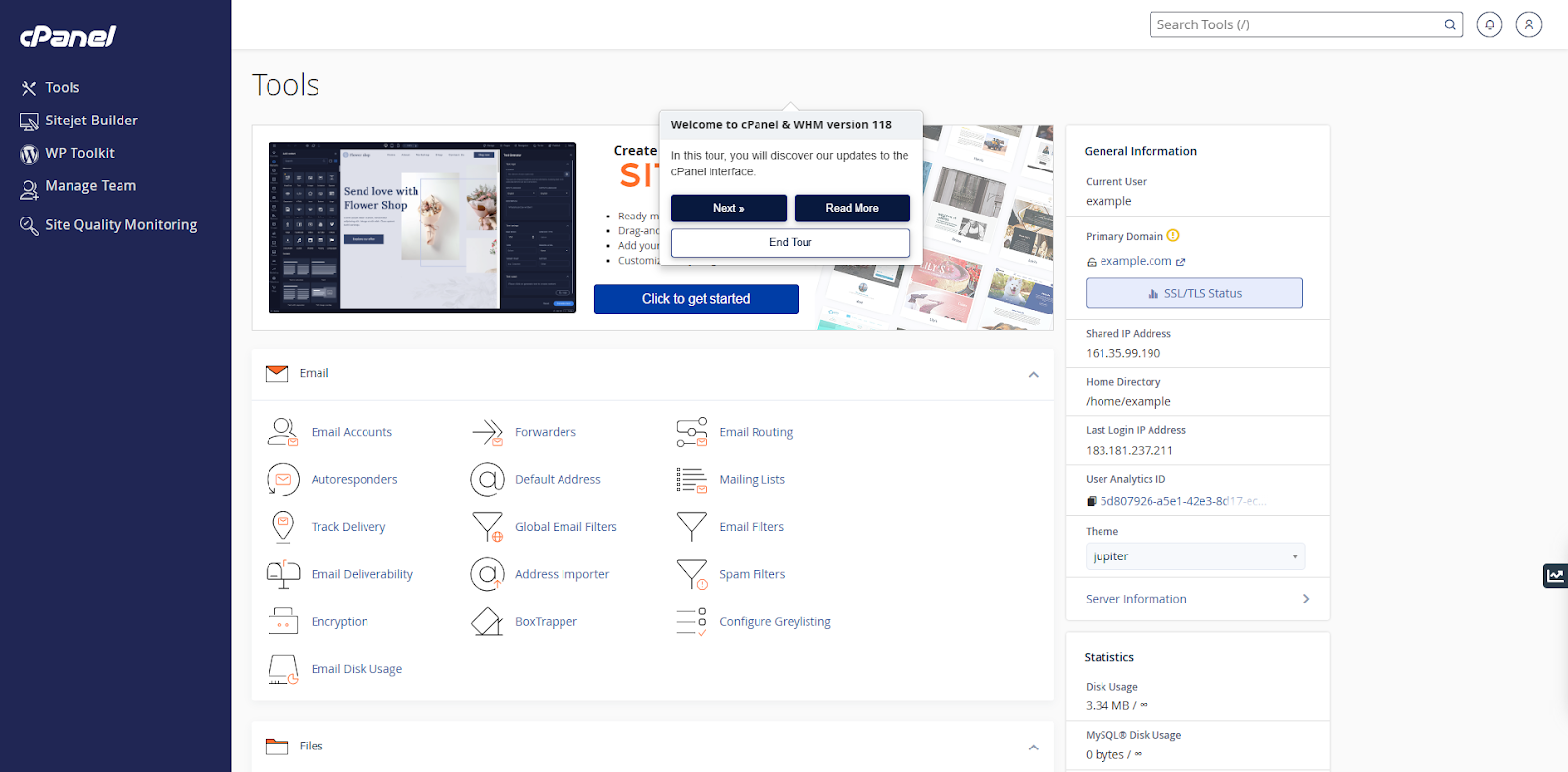Image resolution: width=1568 pixels, height=772 pixels.
Task: Click the 'Click to get started' button
Action: click(696, 299)
